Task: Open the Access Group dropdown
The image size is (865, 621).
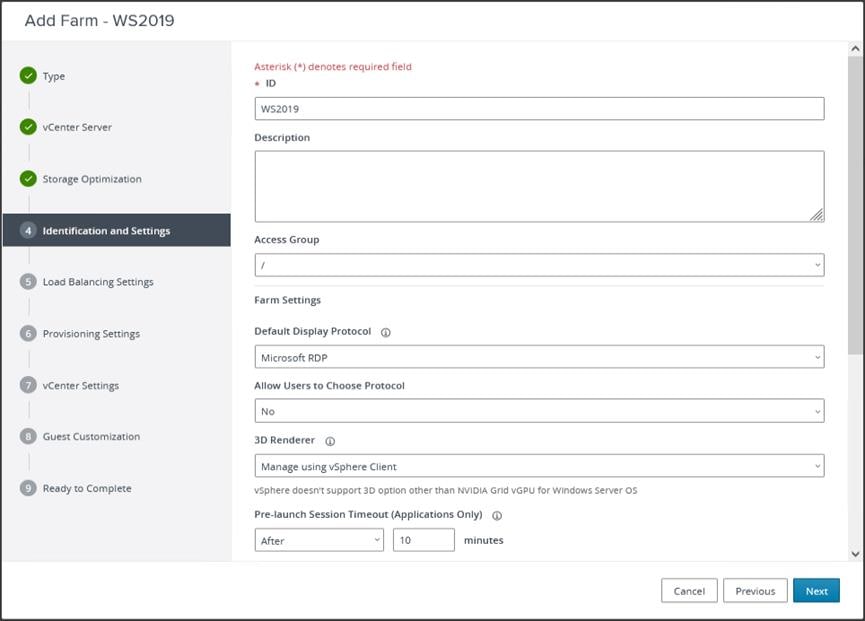Action: click(x=539, y=265)
